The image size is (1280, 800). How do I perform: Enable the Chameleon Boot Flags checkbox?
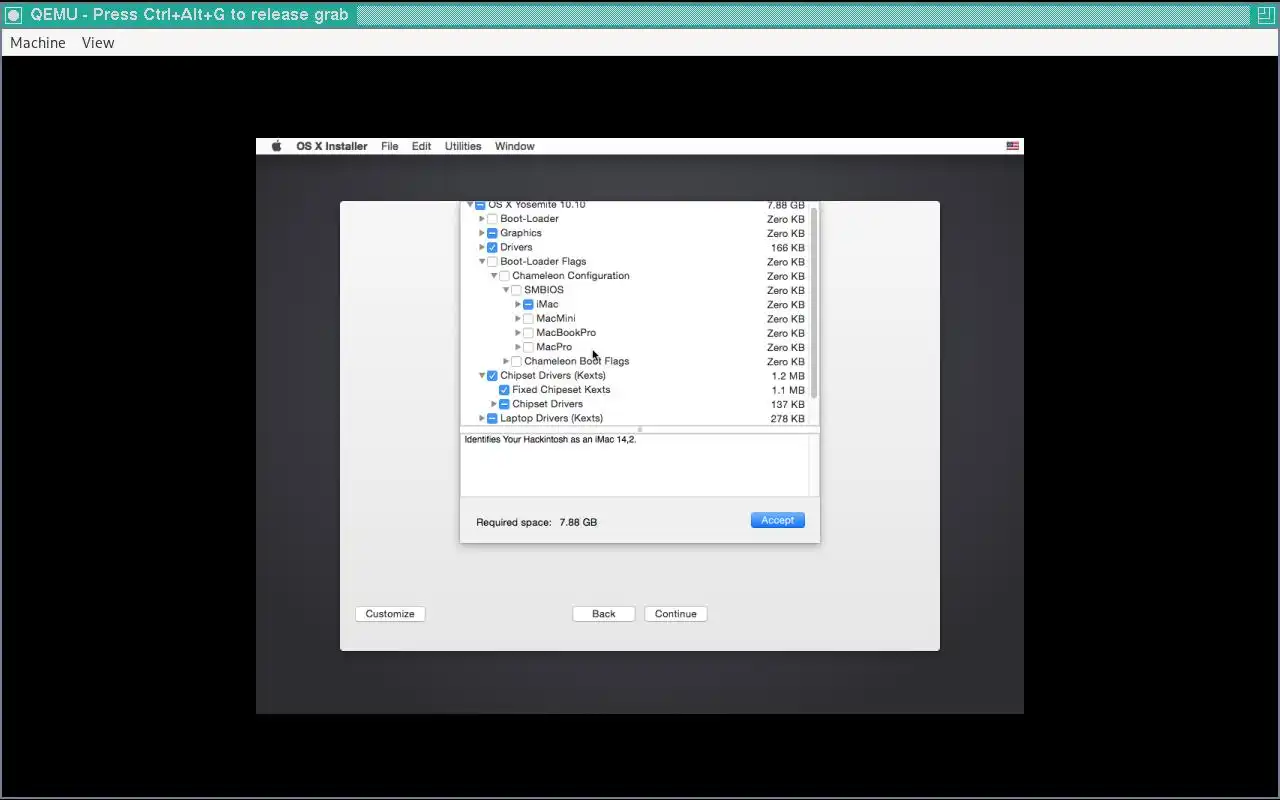point(516,361)
